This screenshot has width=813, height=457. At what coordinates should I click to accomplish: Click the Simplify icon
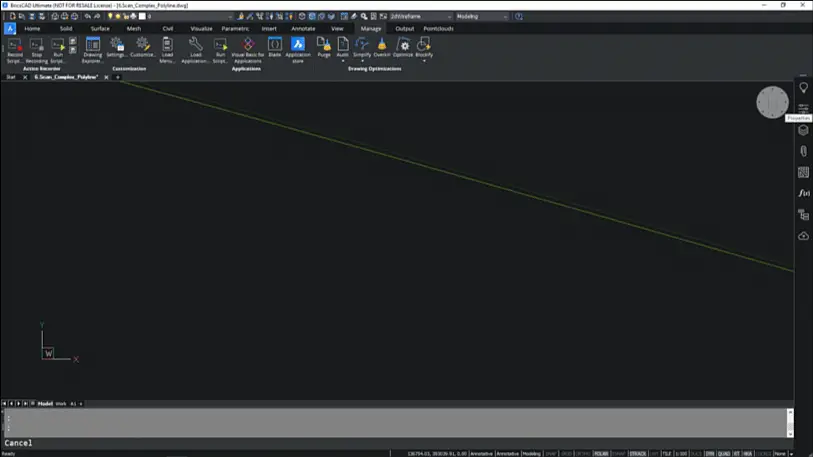[362, 45]
